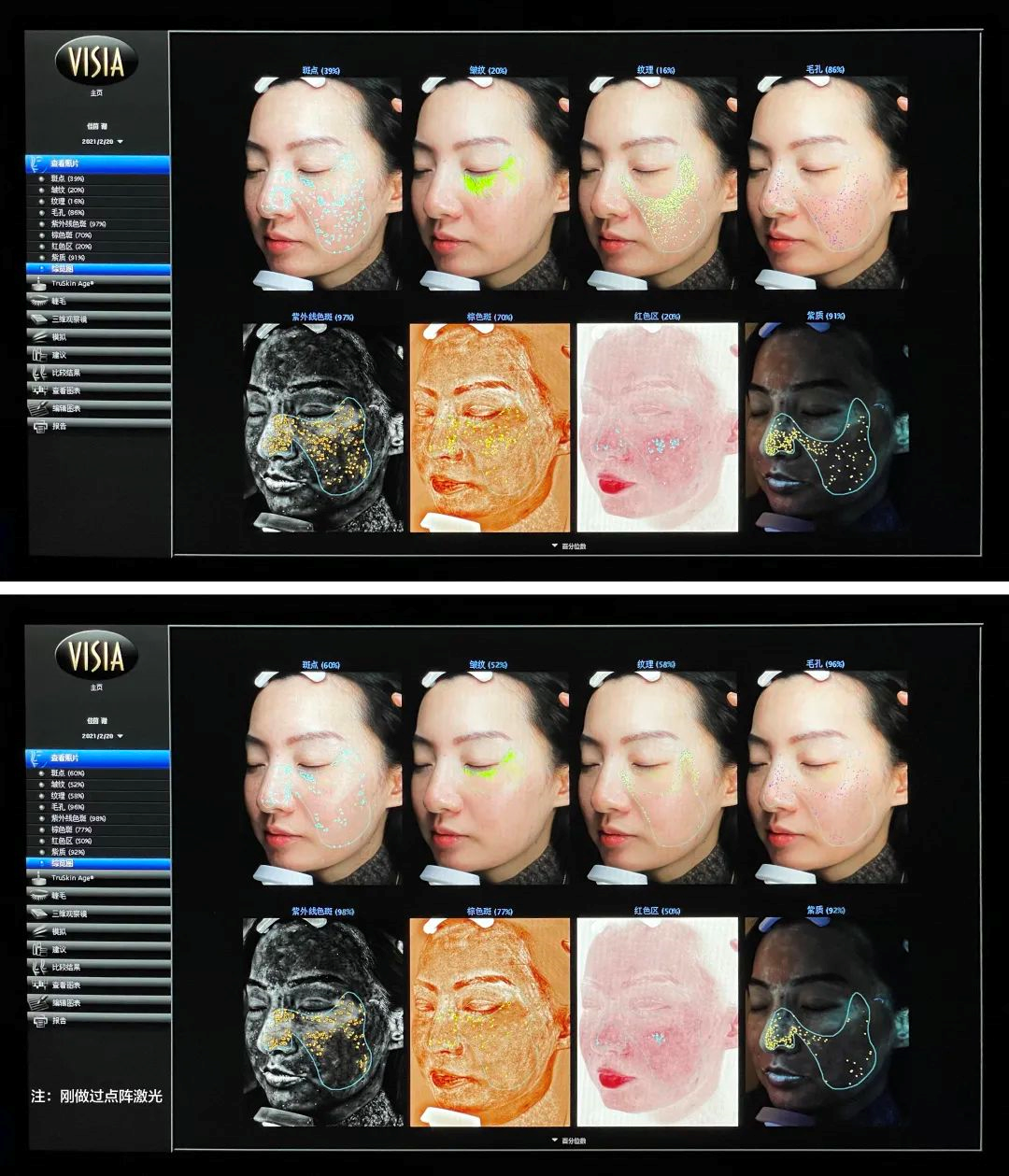Screen dimensions: 1009x1176
Task: Open the 模拟 menu label in lower screen
Action: [59, 931]
